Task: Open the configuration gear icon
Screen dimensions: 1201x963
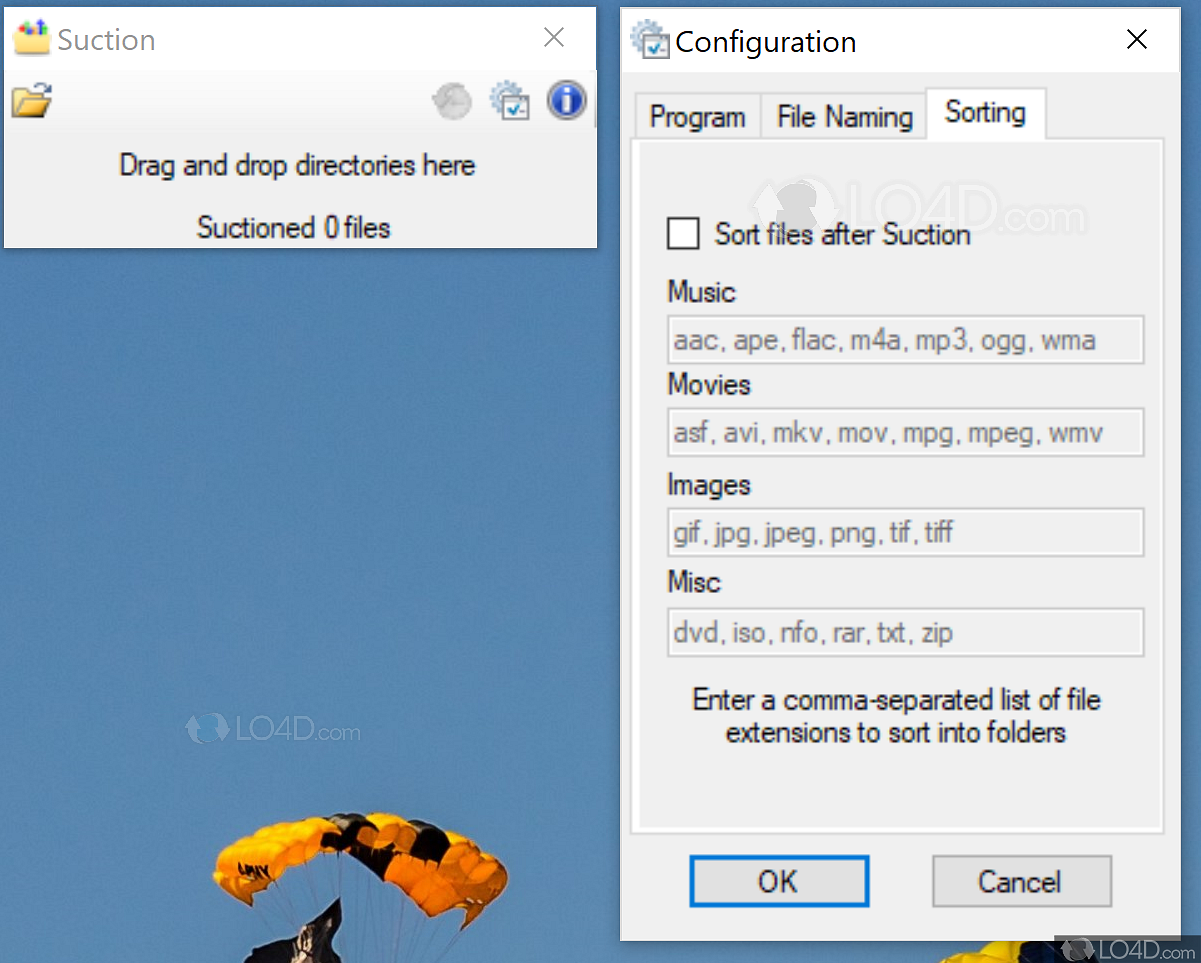Action: click(509, 101)
